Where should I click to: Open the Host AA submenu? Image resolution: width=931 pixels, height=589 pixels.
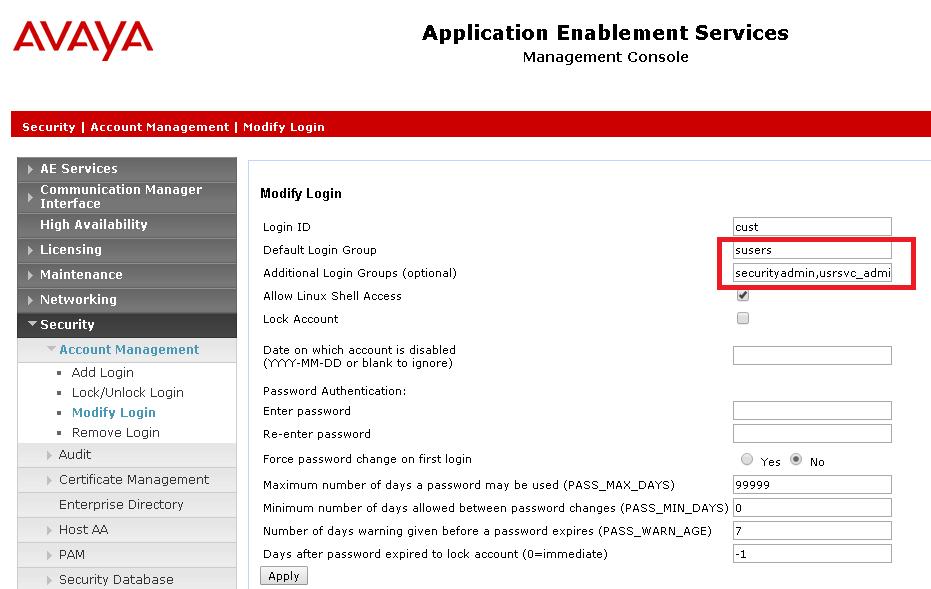[x=84, y=529]
